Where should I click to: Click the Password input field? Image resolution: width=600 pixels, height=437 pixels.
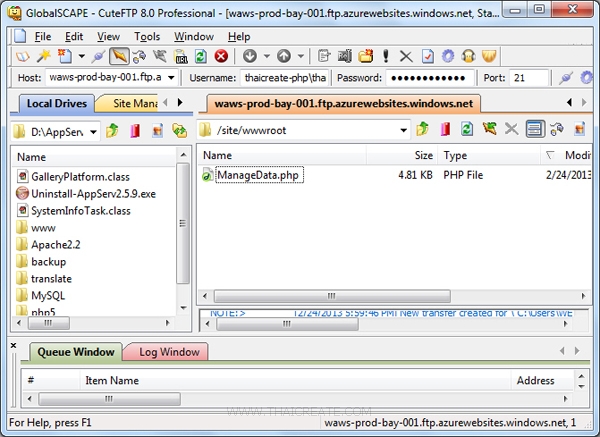click(430, 78)
